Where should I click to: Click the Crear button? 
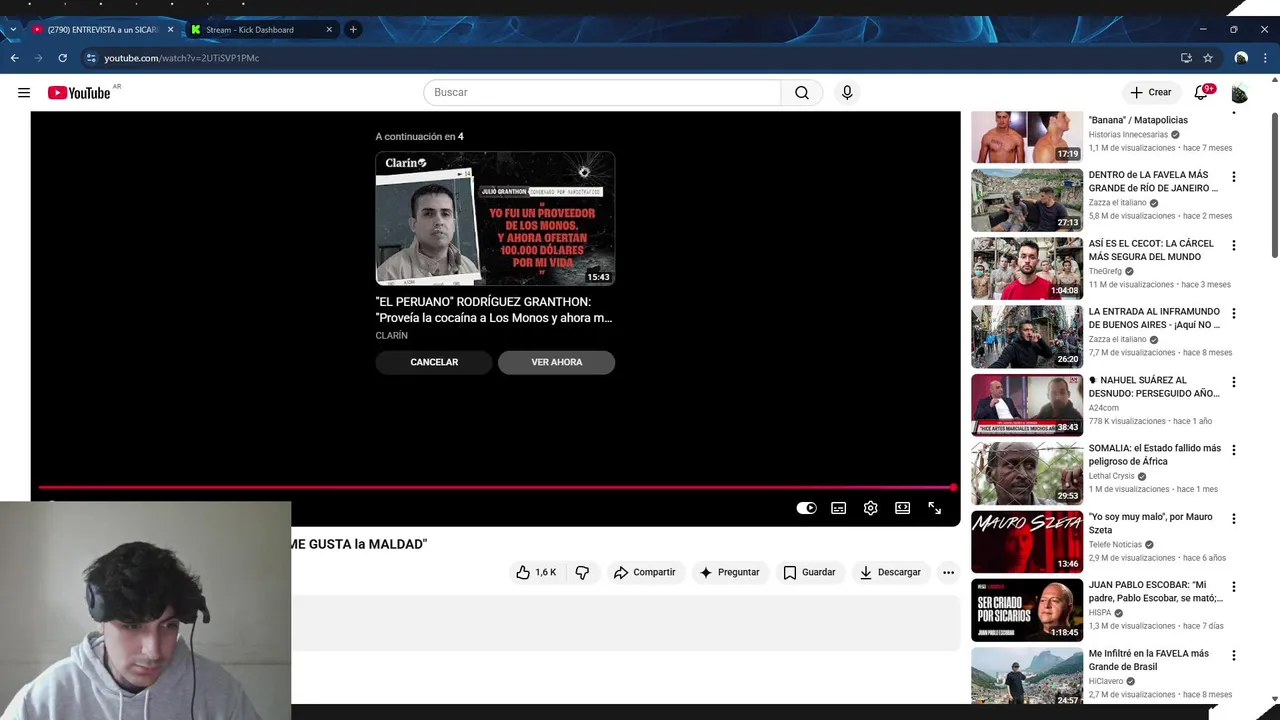pyautogui.click(x=1150, y=92)
